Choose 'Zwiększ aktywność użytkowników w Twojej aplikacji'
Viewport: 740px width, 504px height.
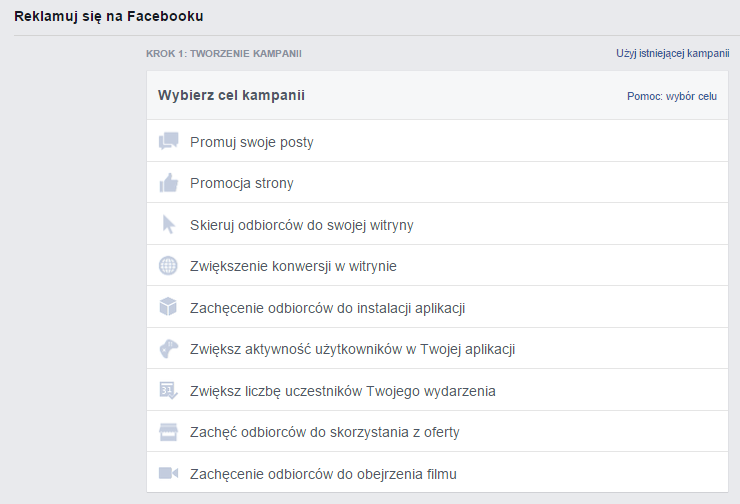(x=437, y=349)
